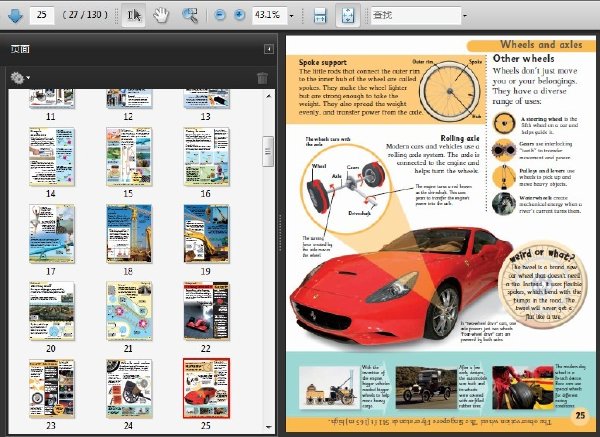The width and height of the screenshot is (600, 437).
Task: Click the axle diagram circle
Action: [x=346, y=188]
